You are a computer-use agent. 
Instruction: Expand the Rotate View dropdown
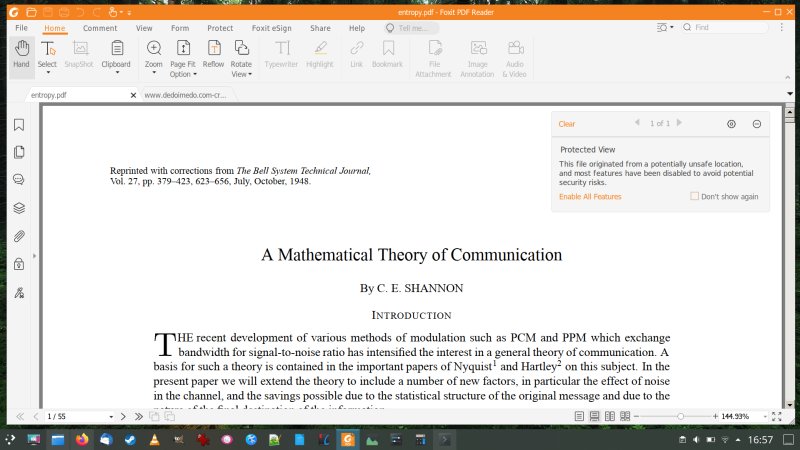[x=241, y=74]
